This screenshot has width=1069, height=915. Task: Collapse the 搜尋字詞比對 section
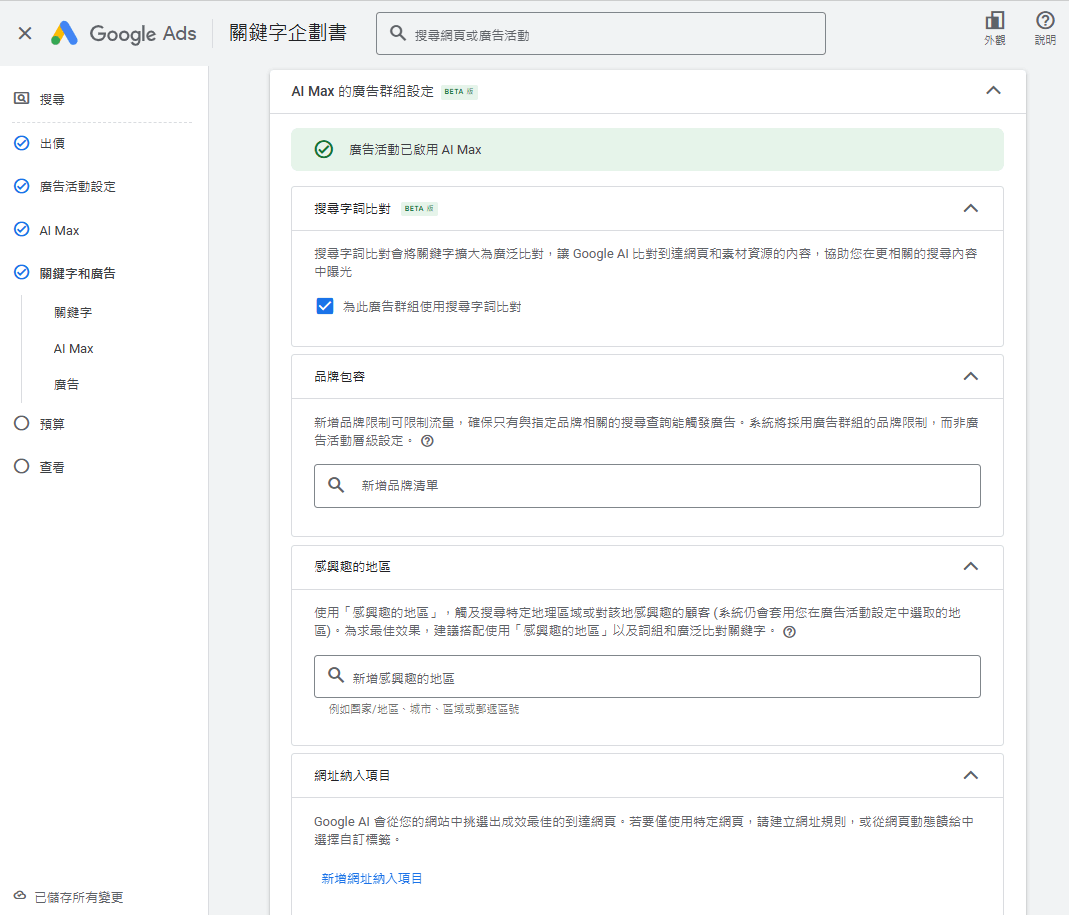(971, 208)
